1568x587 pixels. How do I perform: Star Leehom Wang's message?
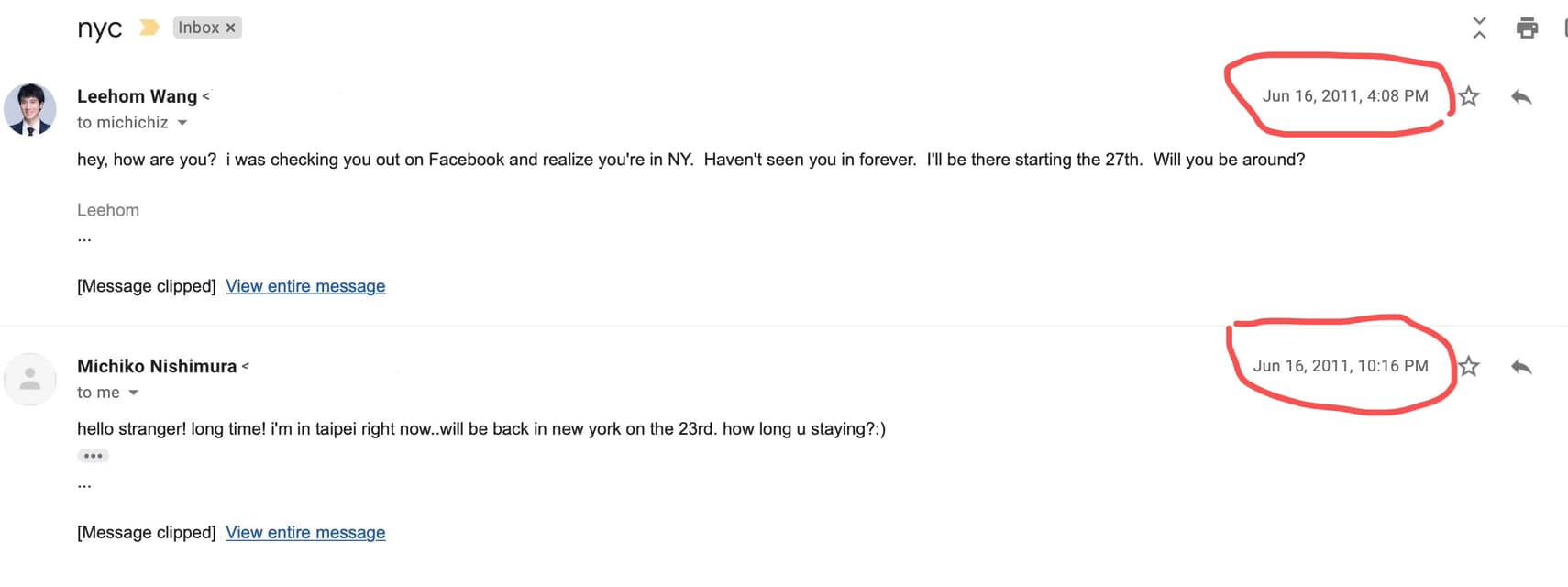point(1469,96)
